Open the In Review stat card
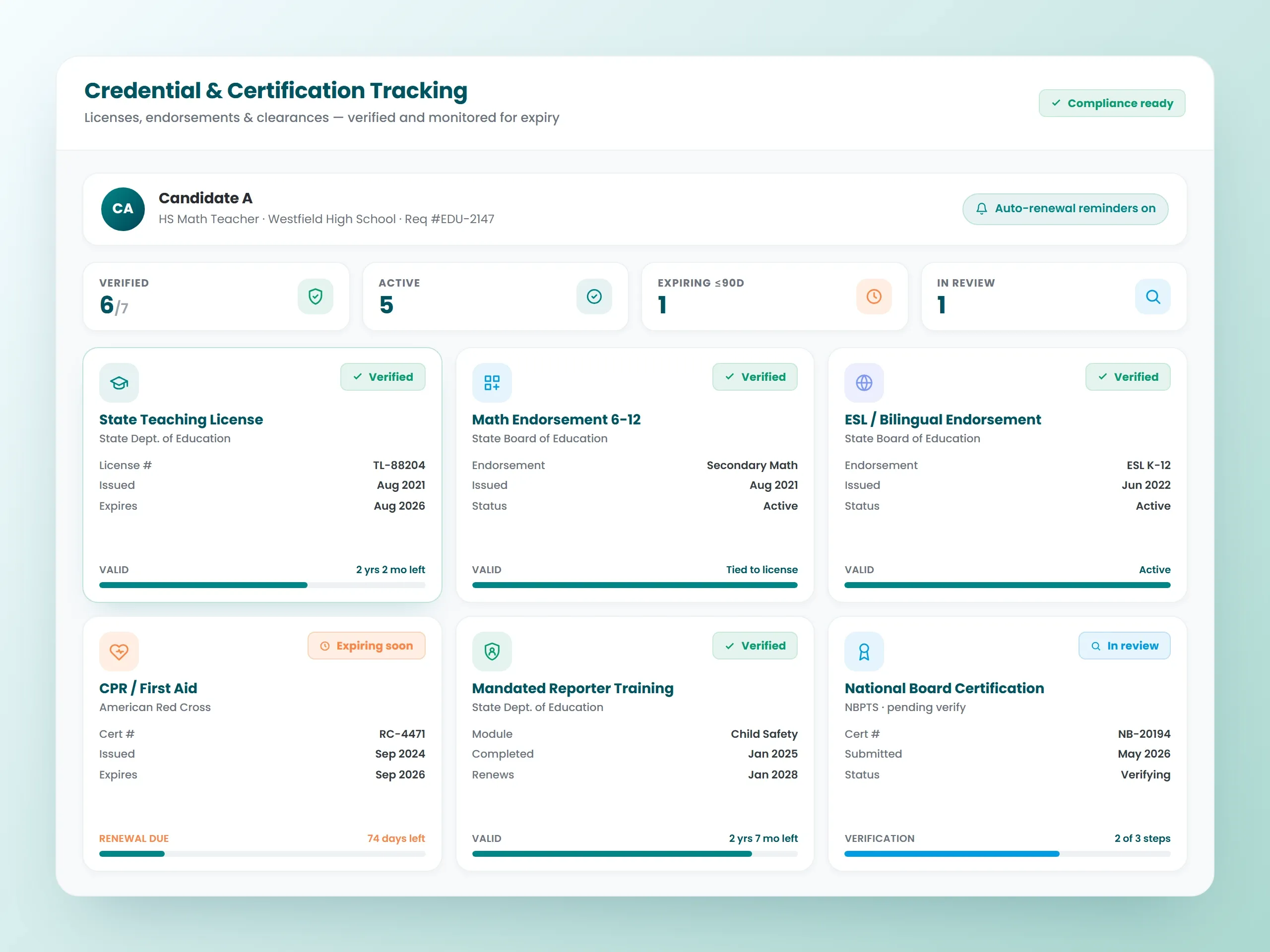Viewport: 1270px width, 952px height. (x=1054, y=296)
